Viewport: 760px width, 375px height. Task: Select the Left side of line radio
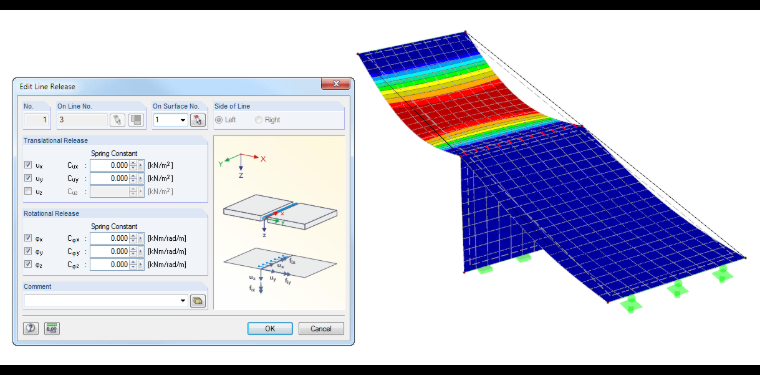pos(219,120)
